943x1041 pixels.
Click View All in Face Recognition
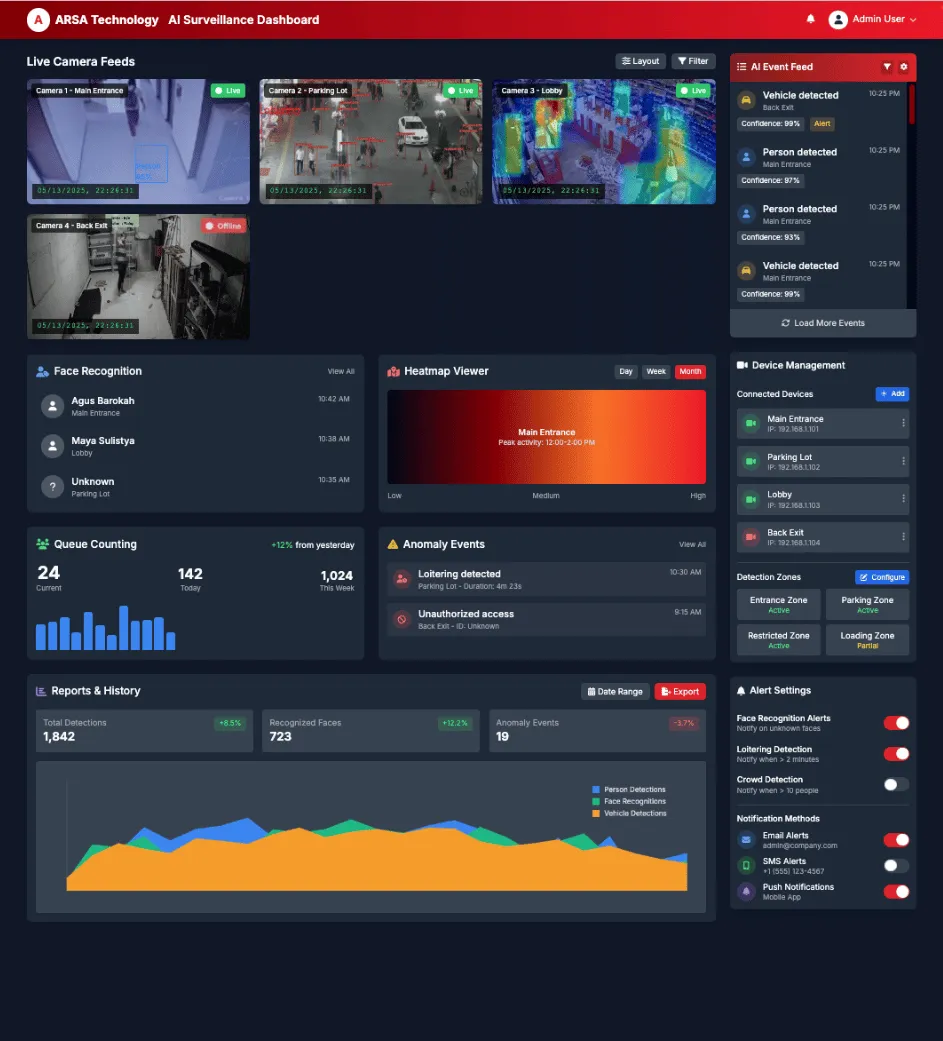[340, 371]
